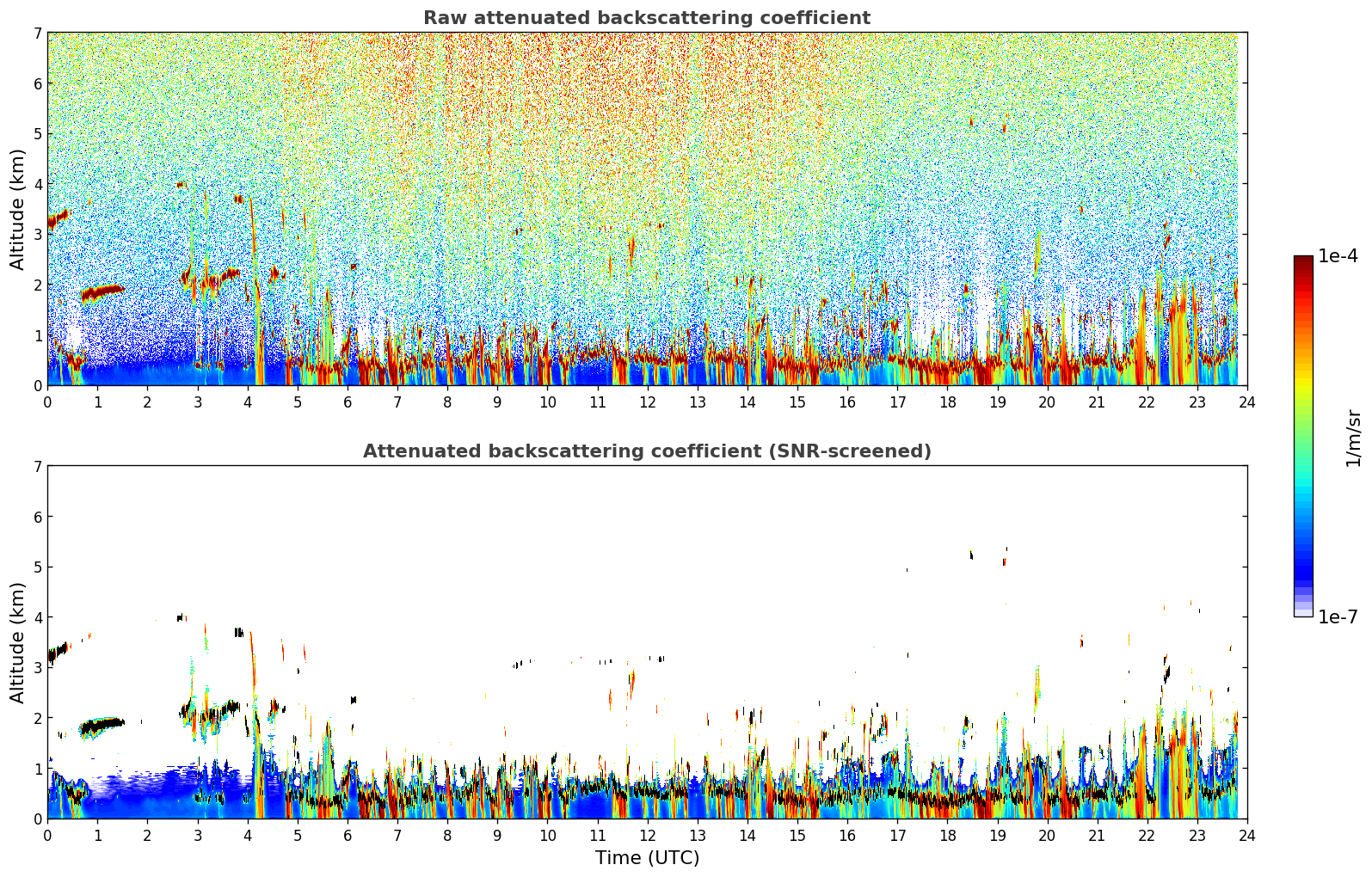1372x877 pixels.
Task: Click the colorbar units label '1/m/sr'
Action: point(1353,438)
